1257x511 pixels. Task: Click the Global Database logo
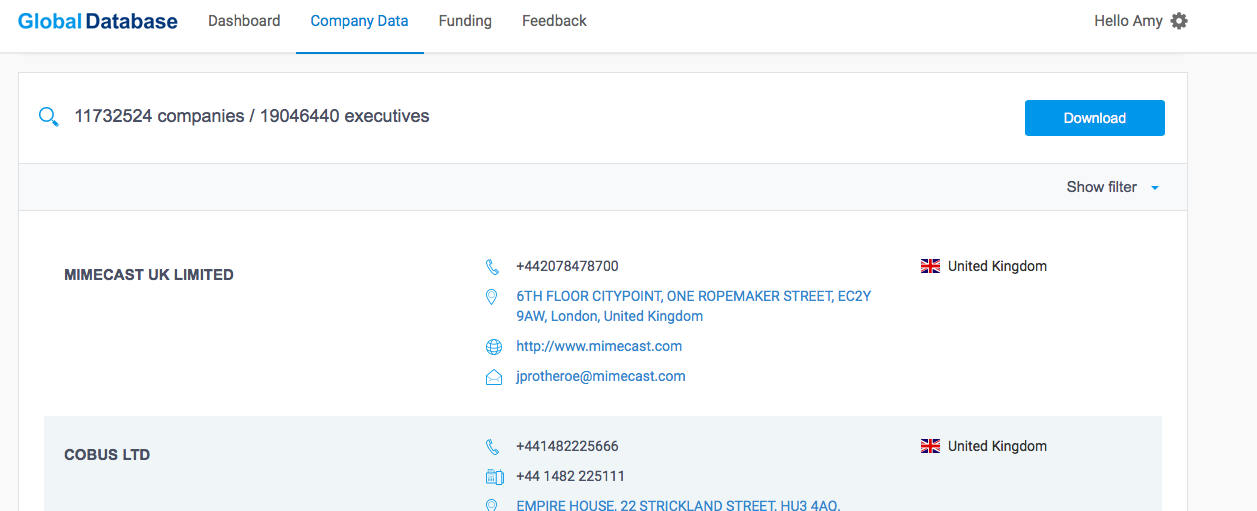click(98, 21)
